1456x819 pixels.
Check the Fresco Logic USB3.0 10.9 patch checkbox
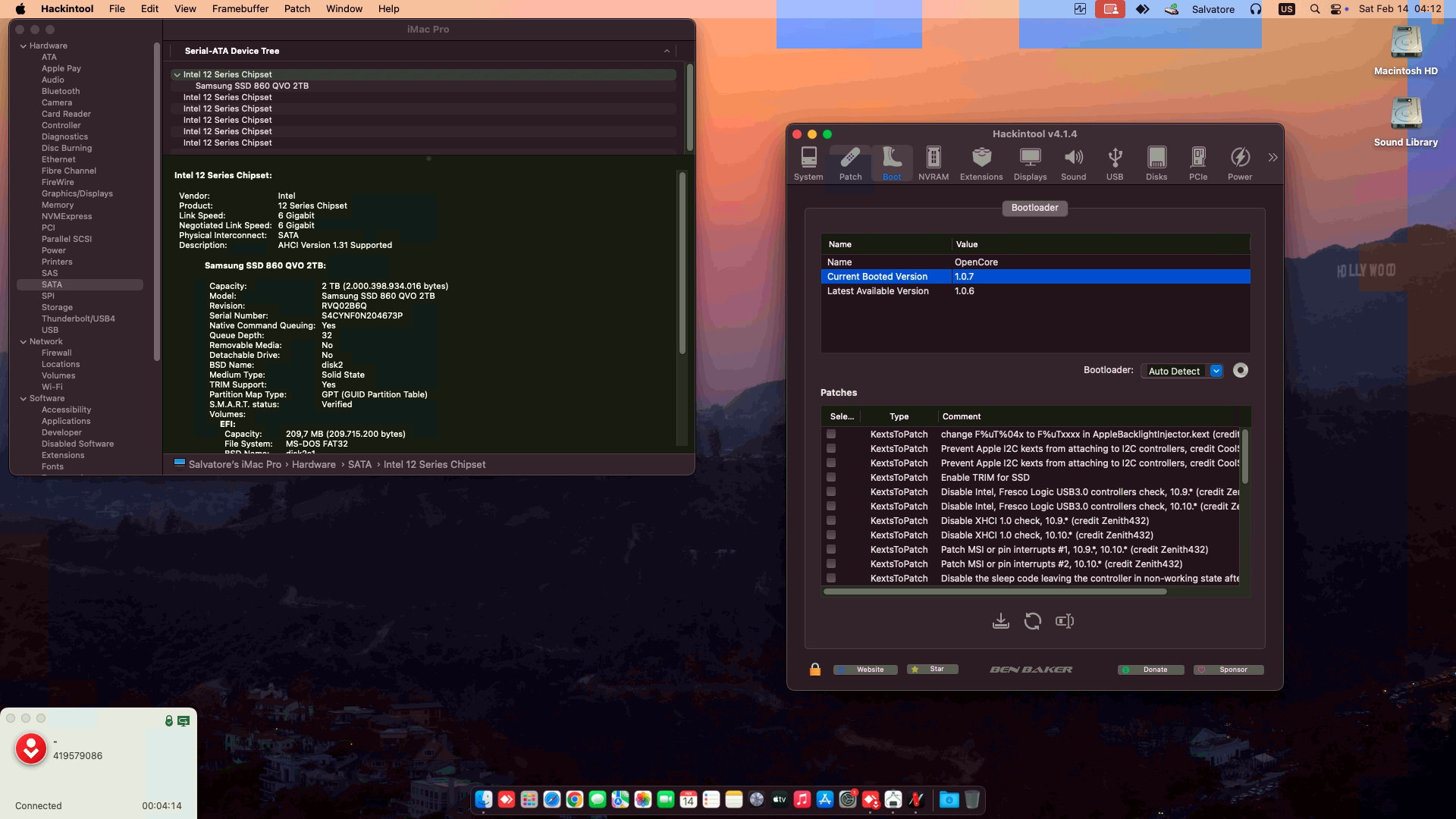click(831, 492)
